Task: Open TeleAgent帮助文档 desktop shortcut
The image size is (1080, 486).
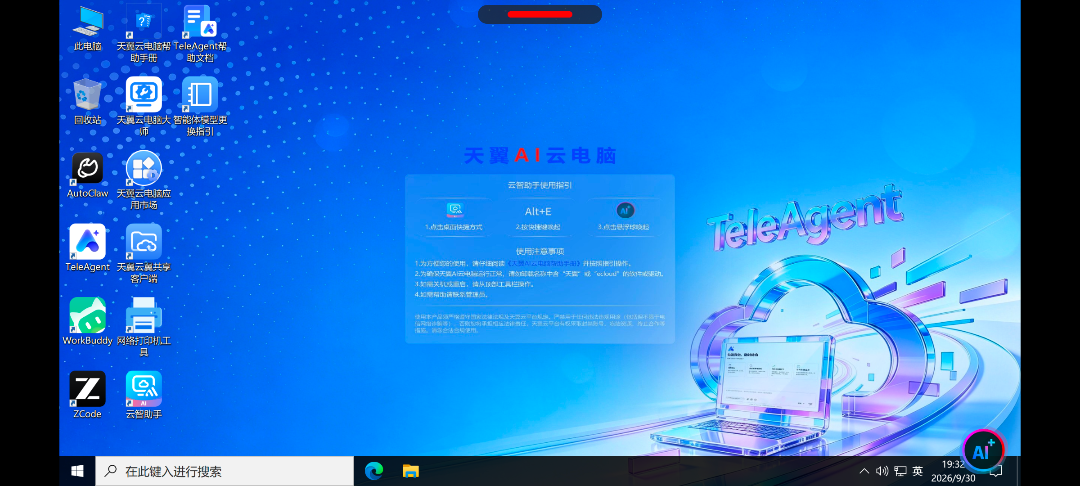Action: [200, 34]
